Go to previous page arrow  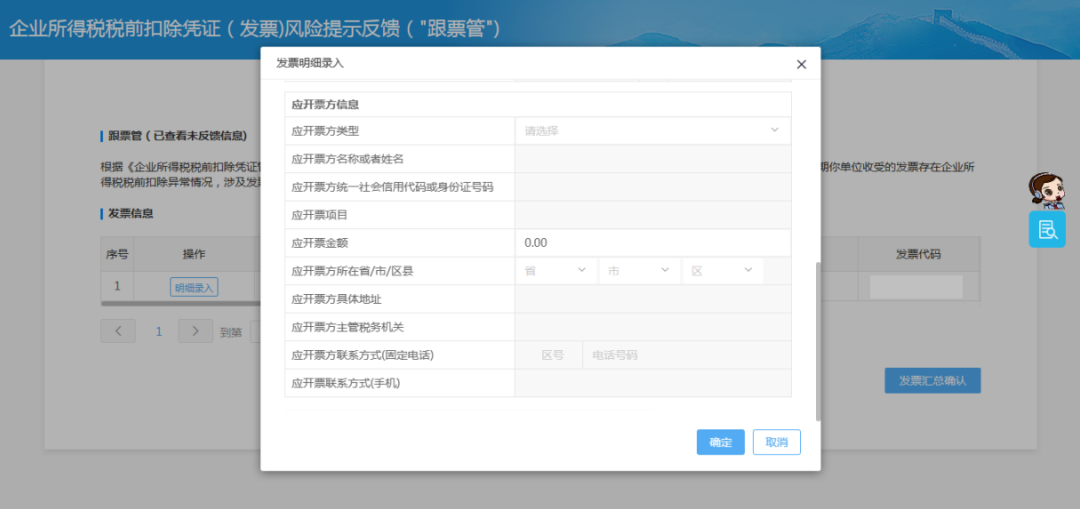click(118, 331)
